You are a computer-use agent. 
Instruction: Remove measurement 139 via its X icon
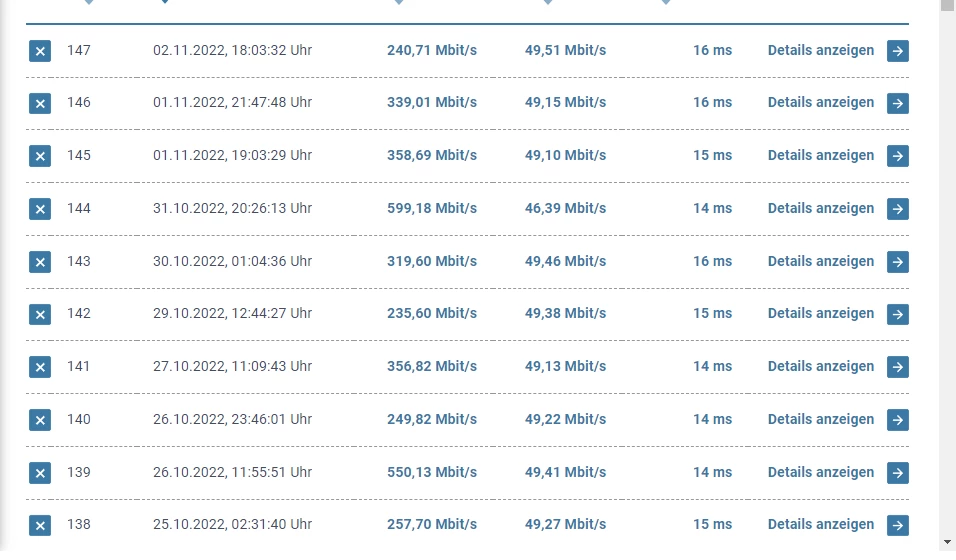coord(40,473)
